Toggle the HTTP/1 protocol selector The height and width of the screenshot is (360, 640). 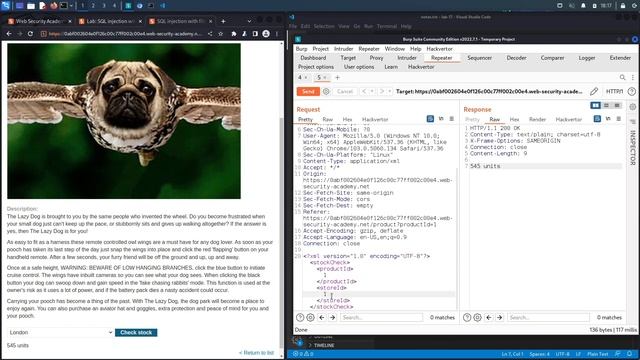614,91
